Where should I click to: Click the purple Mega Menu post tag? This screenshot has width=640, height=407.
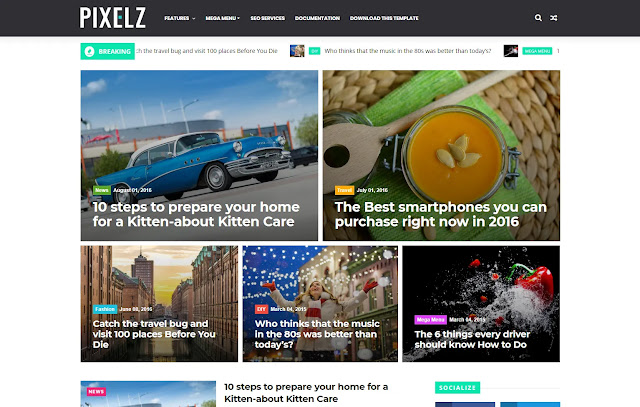point(431,320)
